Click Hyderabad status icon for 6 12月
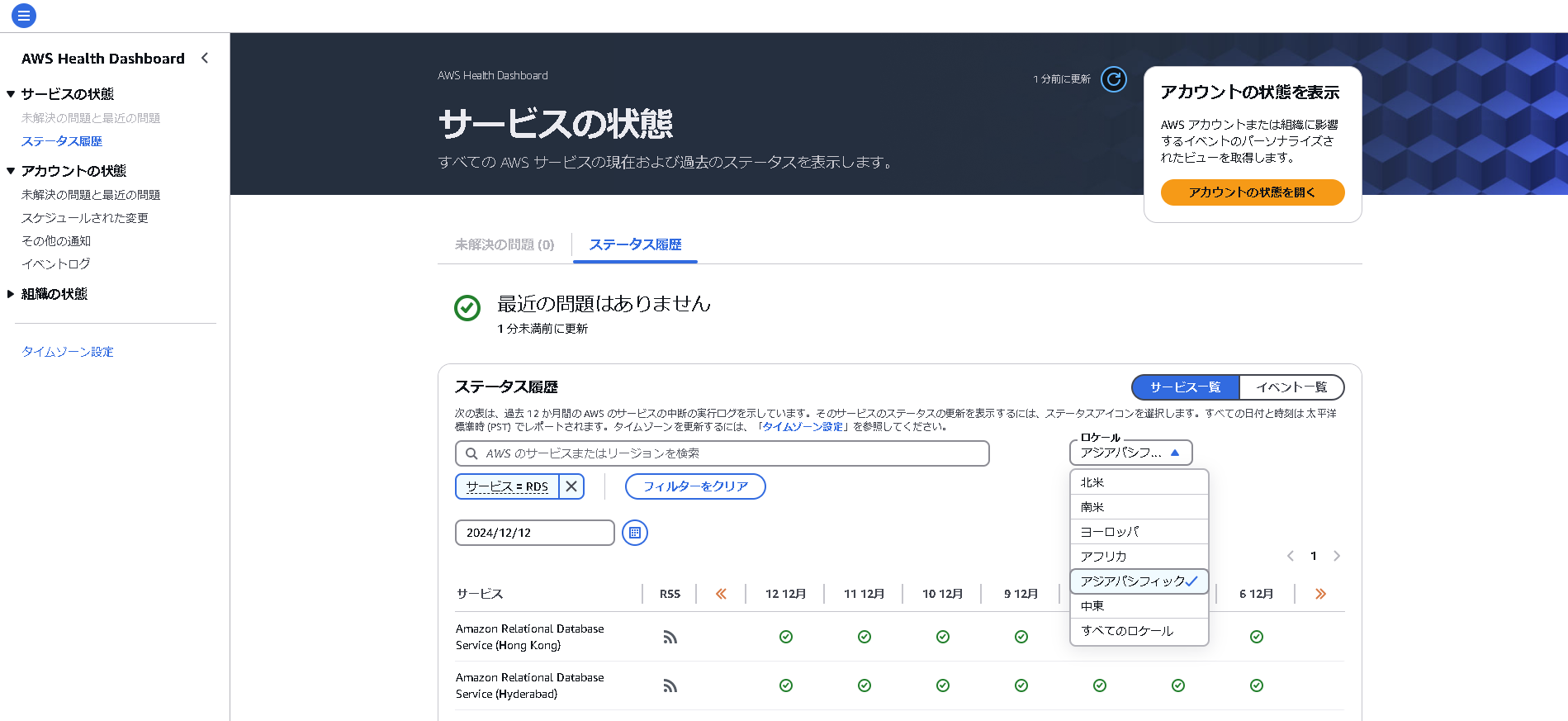Image resolution: width=1568 pixels, height=721 pixels. tap(1257, 685)
